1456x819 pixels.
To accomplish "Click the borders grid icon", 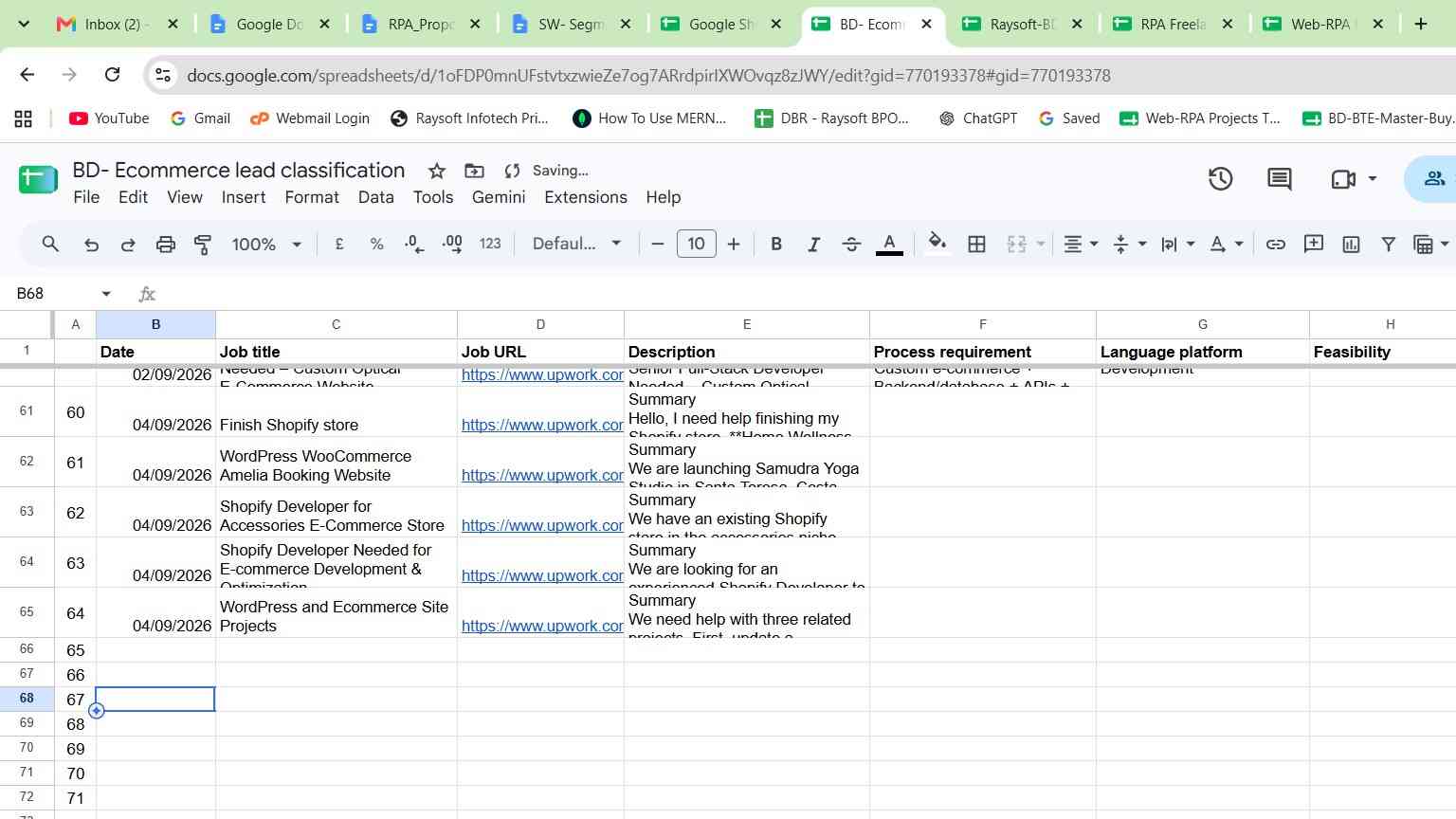I will tap(976, 245).
